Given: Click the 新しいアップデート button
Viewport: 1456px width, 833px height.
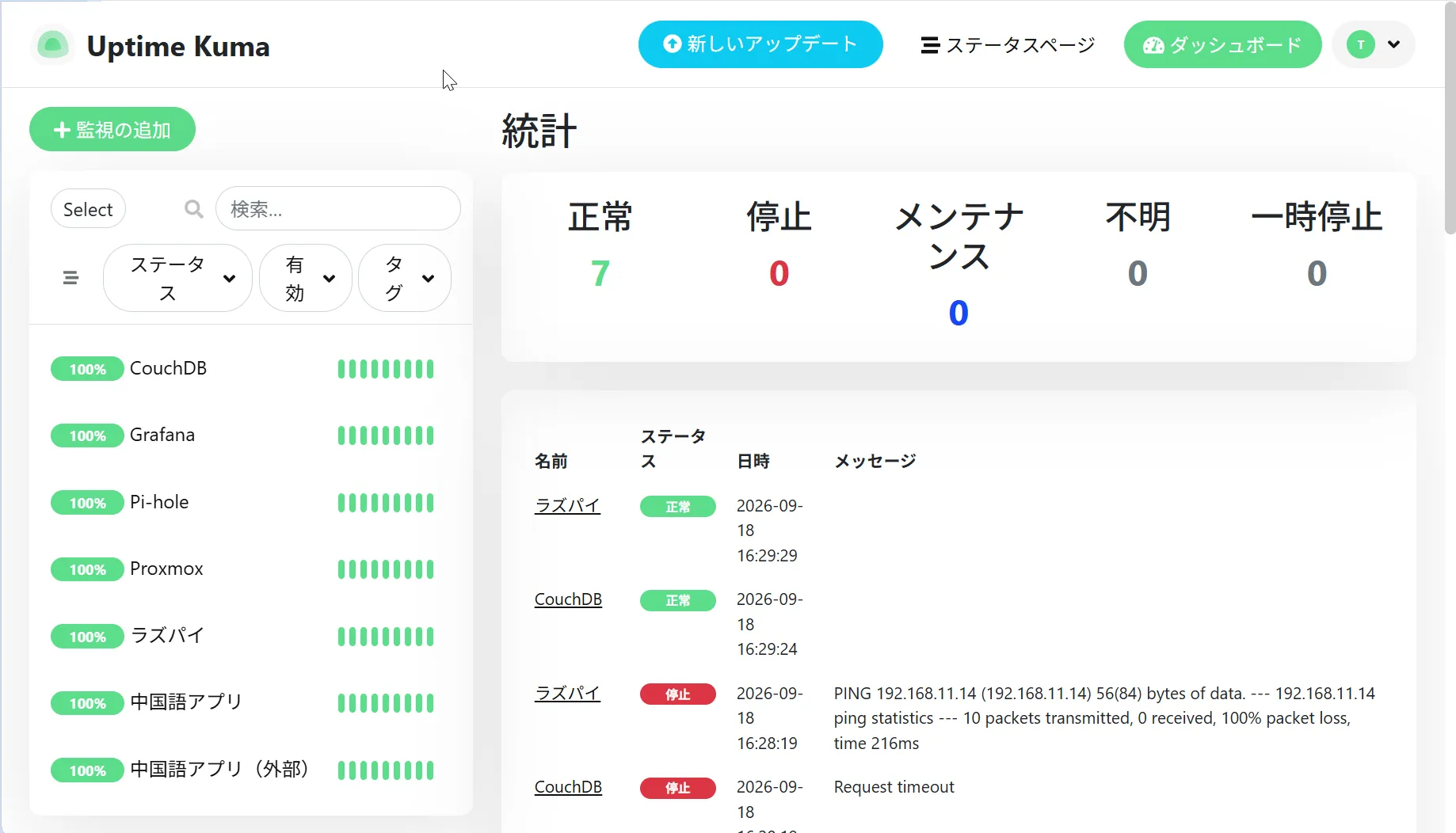Looking at the screenshot, I should point(760,44).
